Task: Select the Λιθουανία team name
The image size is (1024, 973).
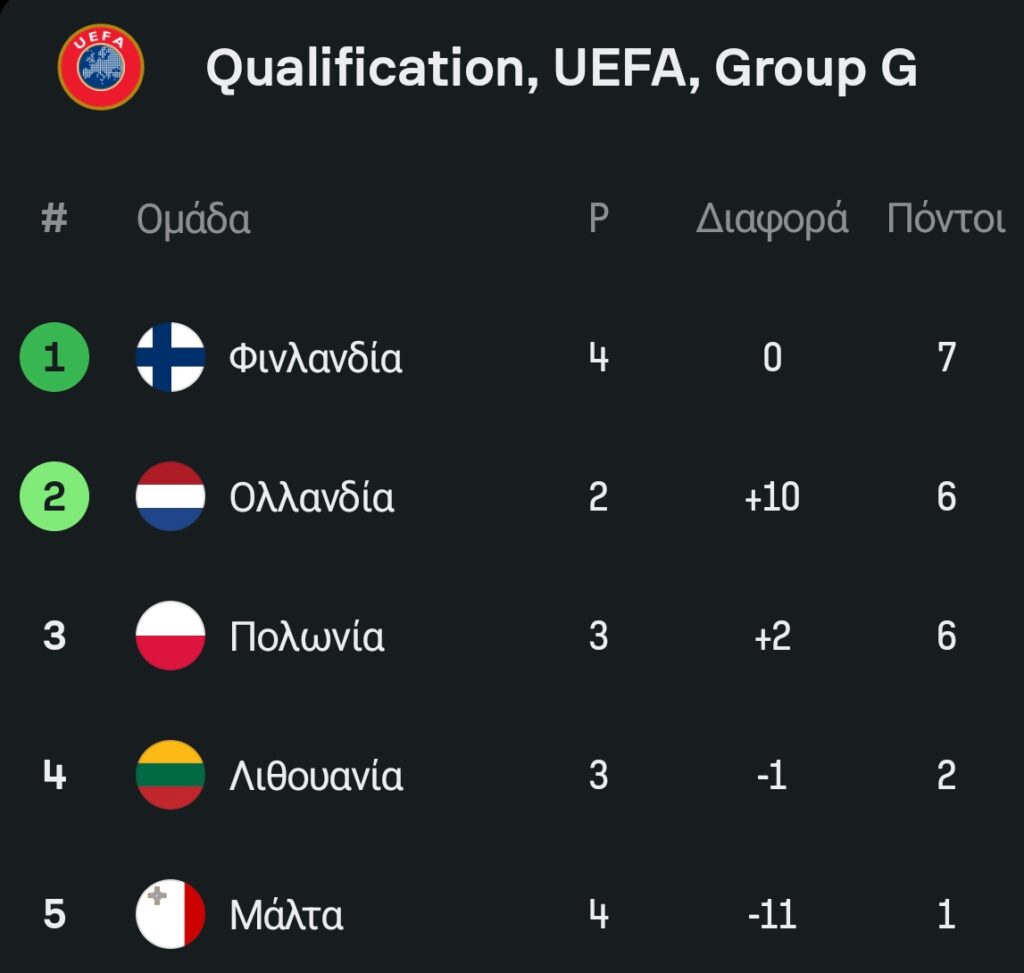Action: click(316, 776)
